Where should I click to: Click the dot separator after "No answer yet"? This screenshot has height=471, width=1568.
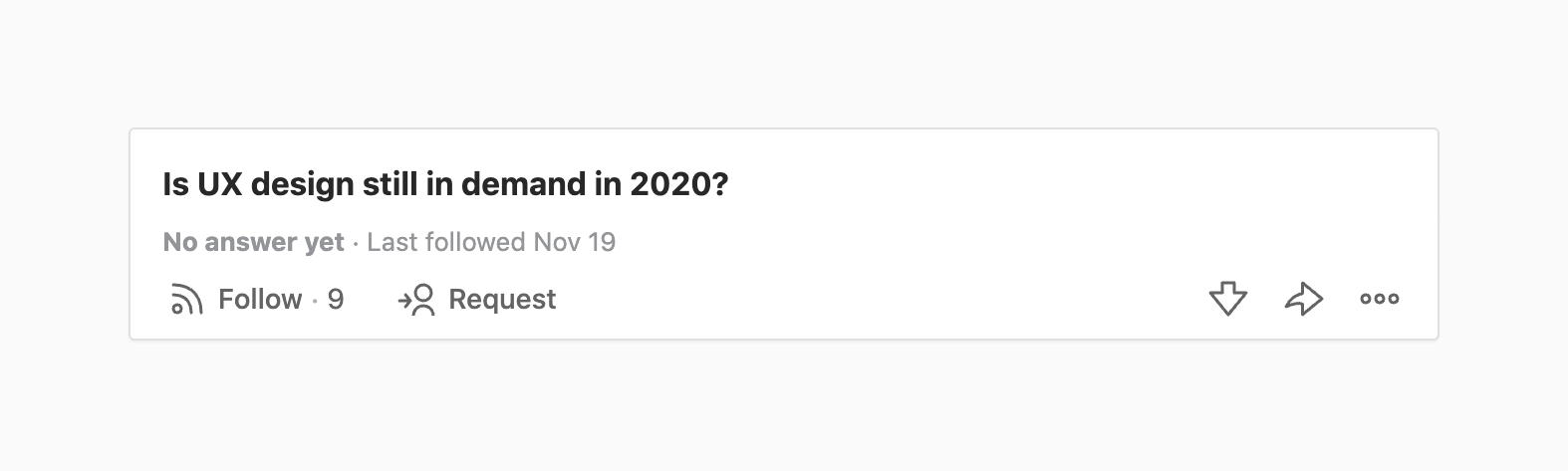click(356, 243)
